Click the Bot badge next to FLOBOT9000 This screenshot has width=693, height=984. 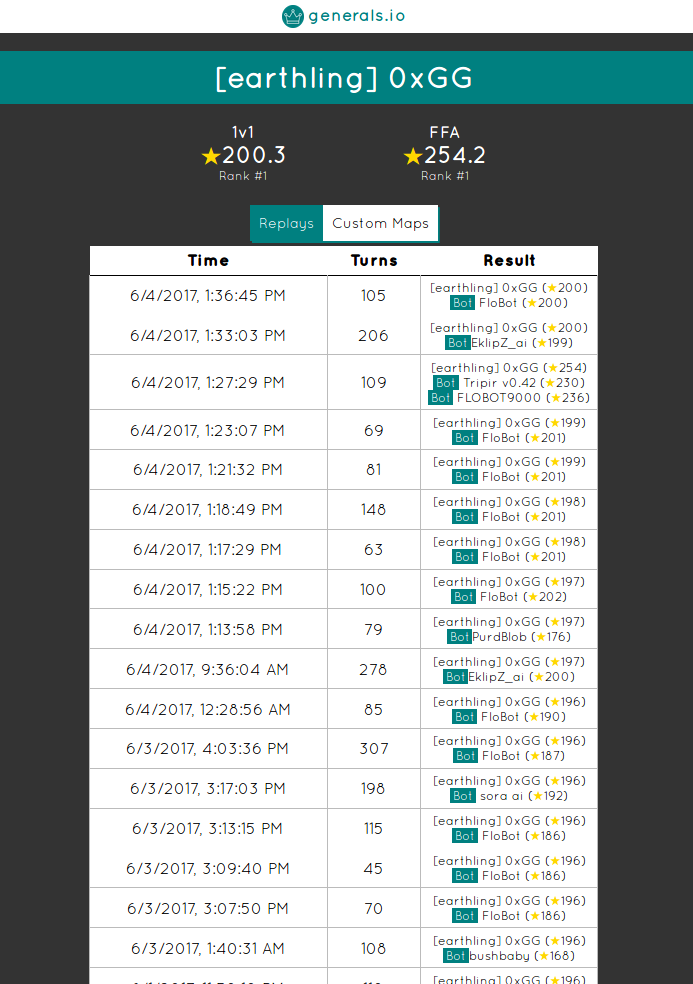coord(440,397)
